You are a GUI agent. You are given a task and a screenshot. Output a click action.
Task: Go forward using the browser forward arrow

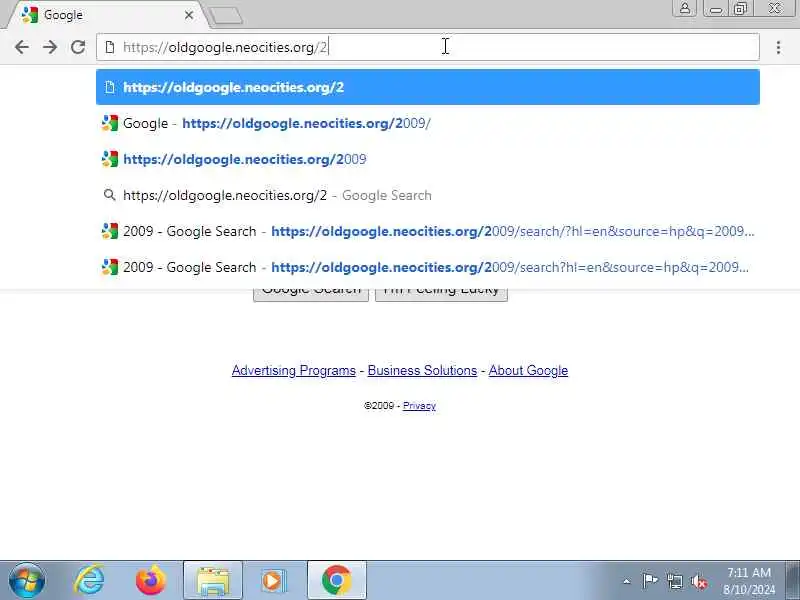tap(50, 47)
